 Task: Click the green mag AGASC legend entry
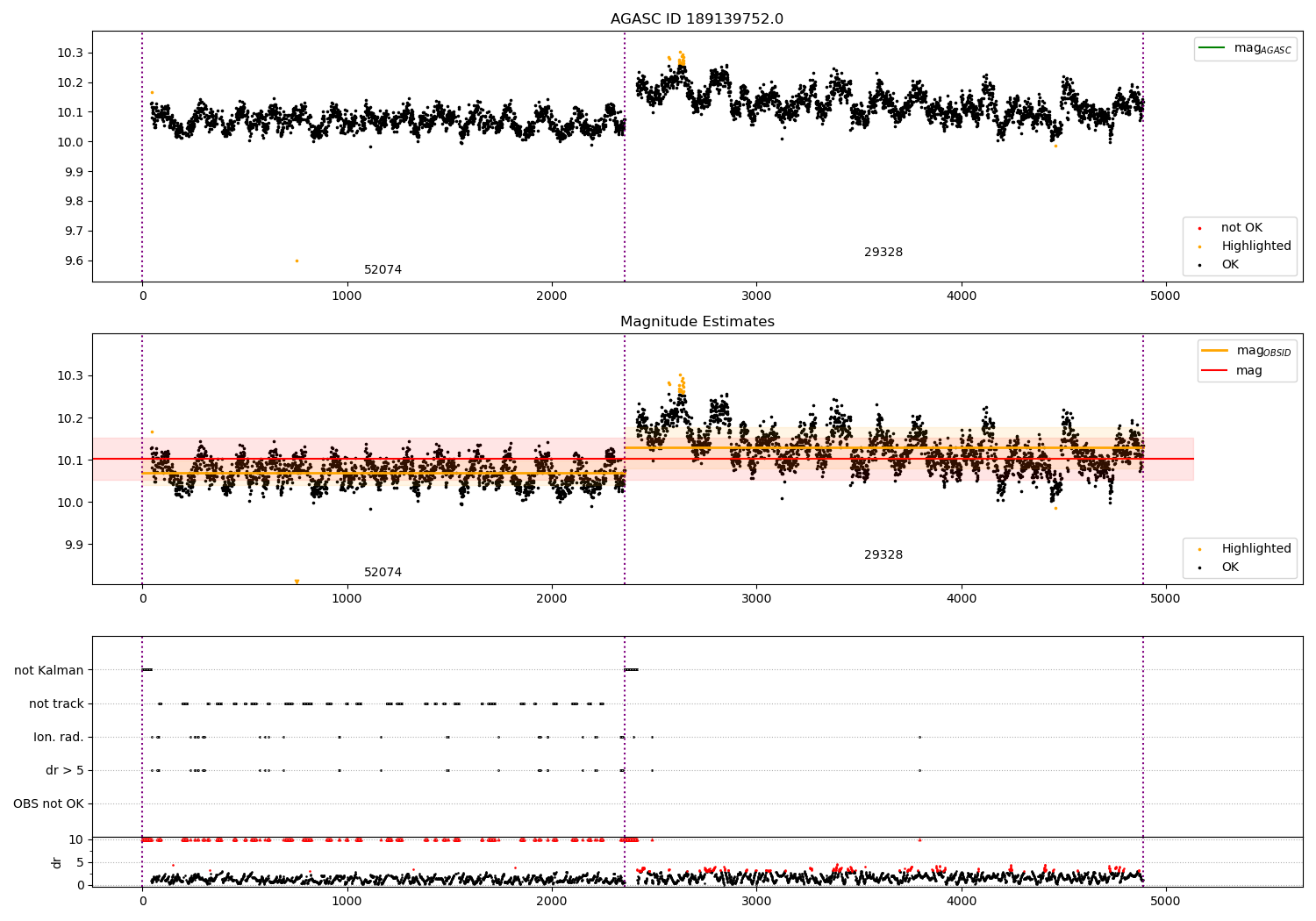[1245, 48]
